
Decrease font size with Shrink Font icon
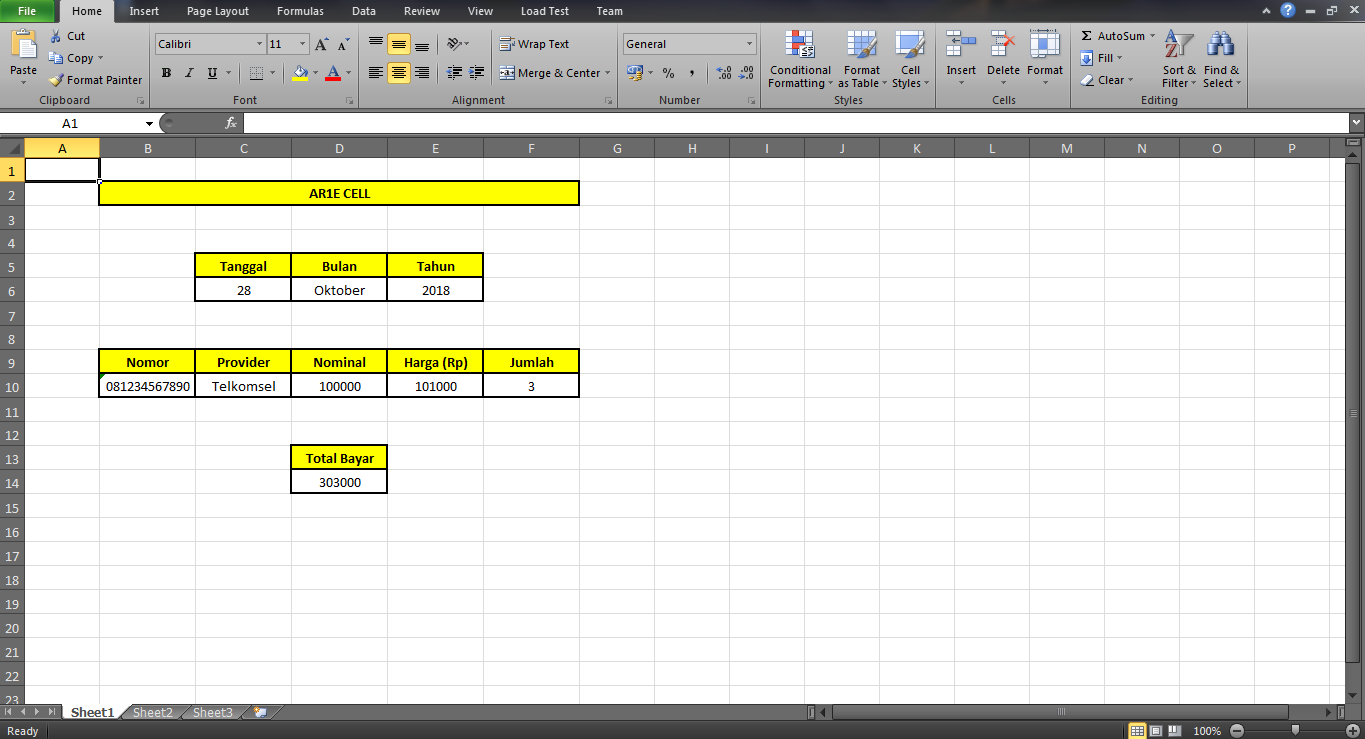click(343, 44)
